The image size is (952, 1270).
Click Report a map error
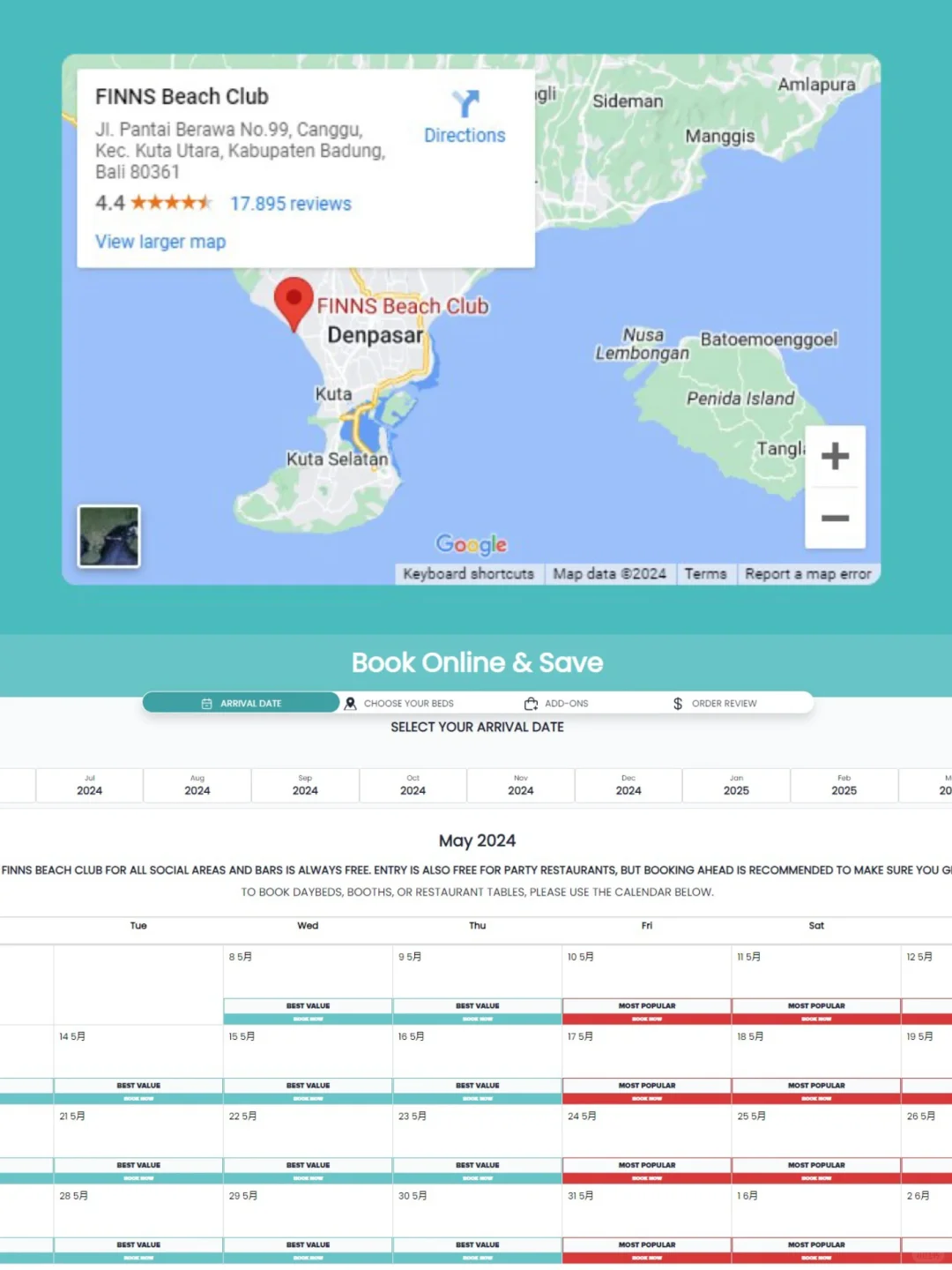click(808, 574)
